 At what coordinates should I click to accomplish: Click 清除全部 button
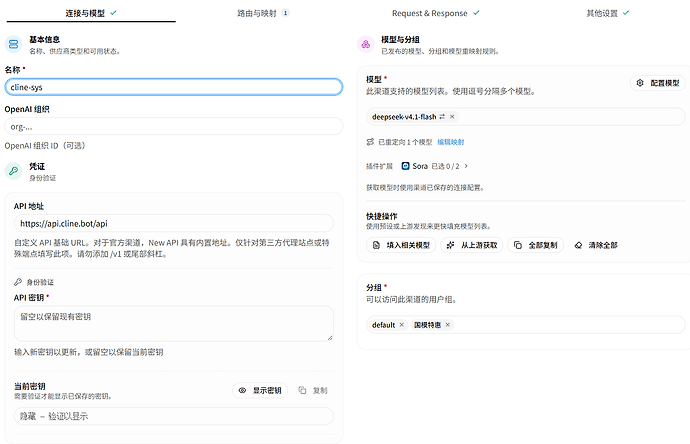click(596, 245)
